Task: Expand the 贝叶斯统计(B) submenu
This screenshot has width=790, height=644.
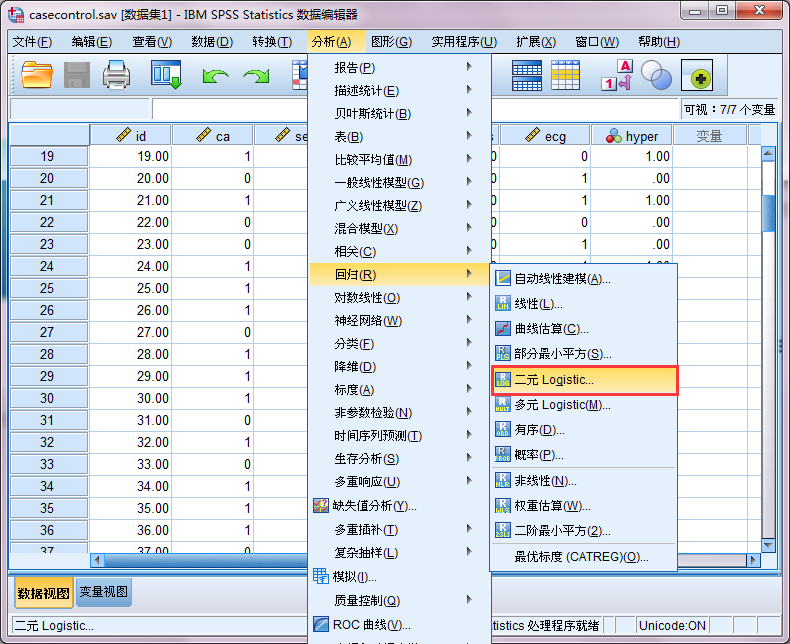Action: coord(400,113)
